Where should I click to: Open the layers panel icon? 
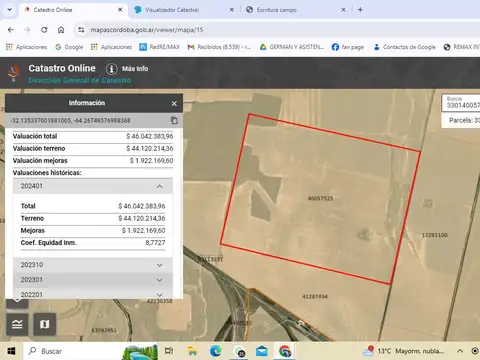point(17,324)
